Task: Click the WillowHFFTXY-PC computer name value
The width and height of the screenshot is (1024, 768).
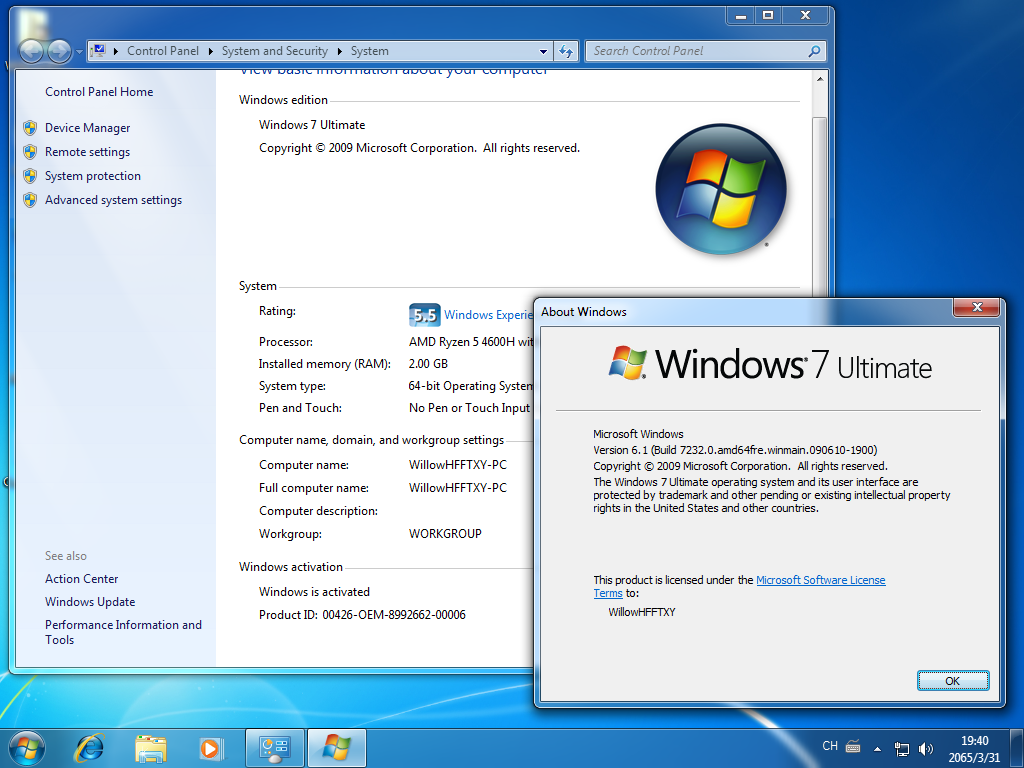Action: click(458, 465)
